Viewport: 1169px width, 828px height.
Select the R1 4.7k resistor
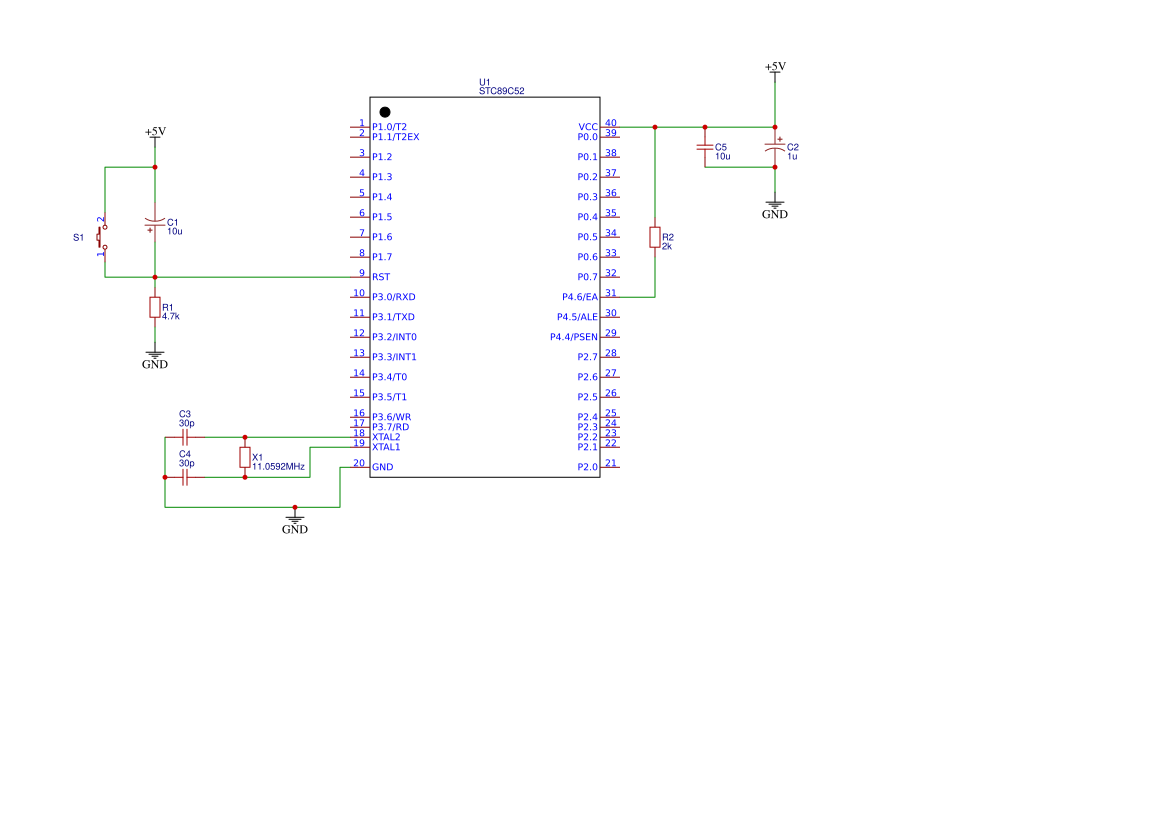pyautogui.click(x=154, y=307)
